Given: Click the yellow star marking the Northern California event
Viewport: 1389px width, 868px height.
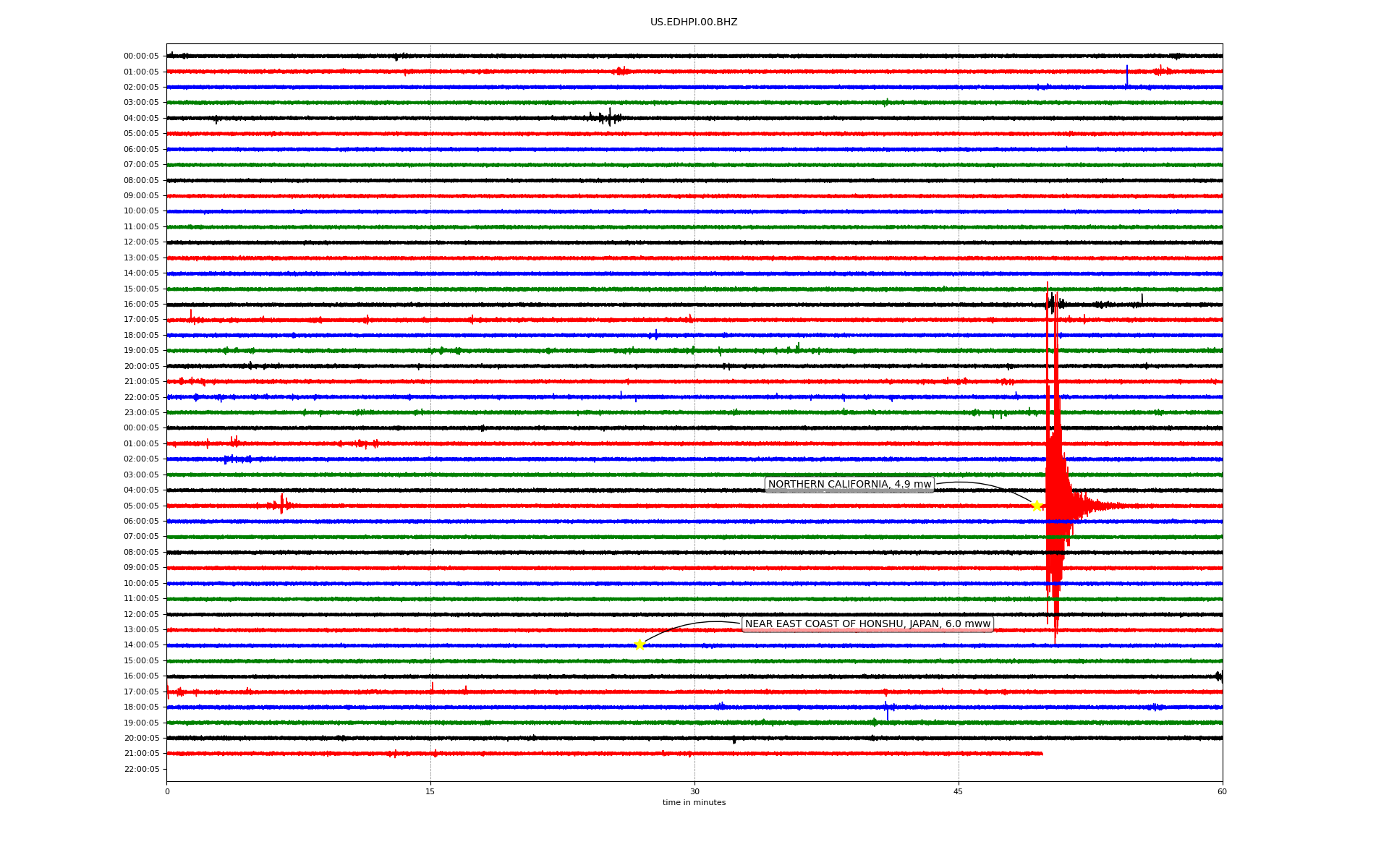Looking at the screenshot, I should tap(1036, 506).
